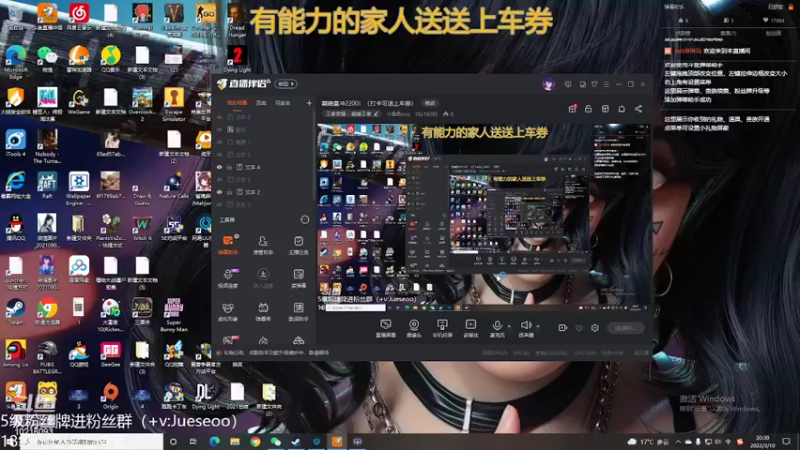Open the 弹幕助手 tool with the orange icon
800x450 pixels.
click(228, 244)
